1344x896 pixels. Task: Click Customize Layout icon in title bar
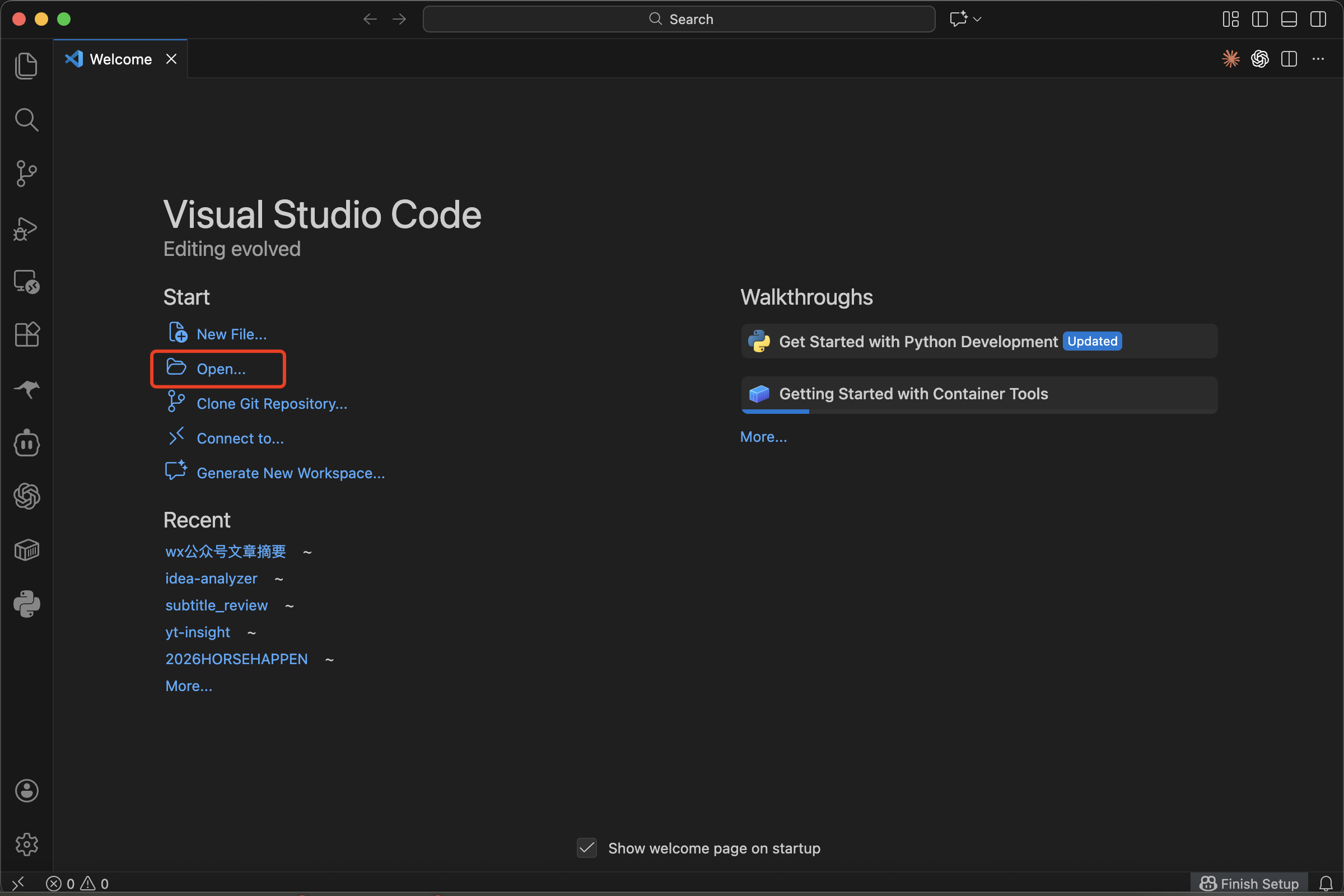(x=1230, y=19)
